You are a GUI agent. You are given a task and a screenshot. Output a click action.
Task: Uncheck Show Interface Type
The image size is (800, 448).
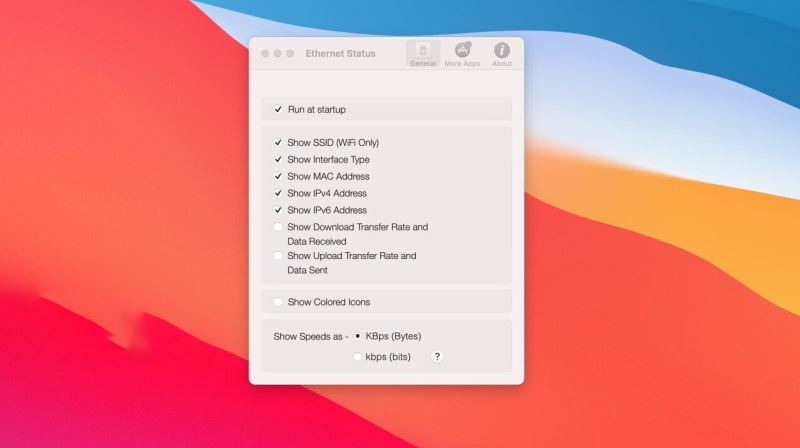click(x=278, y=159)
